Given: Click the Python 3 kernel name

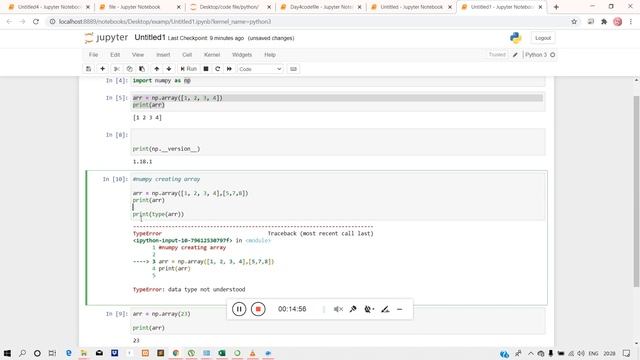Looking at the screenshot, I should [536, 55].
